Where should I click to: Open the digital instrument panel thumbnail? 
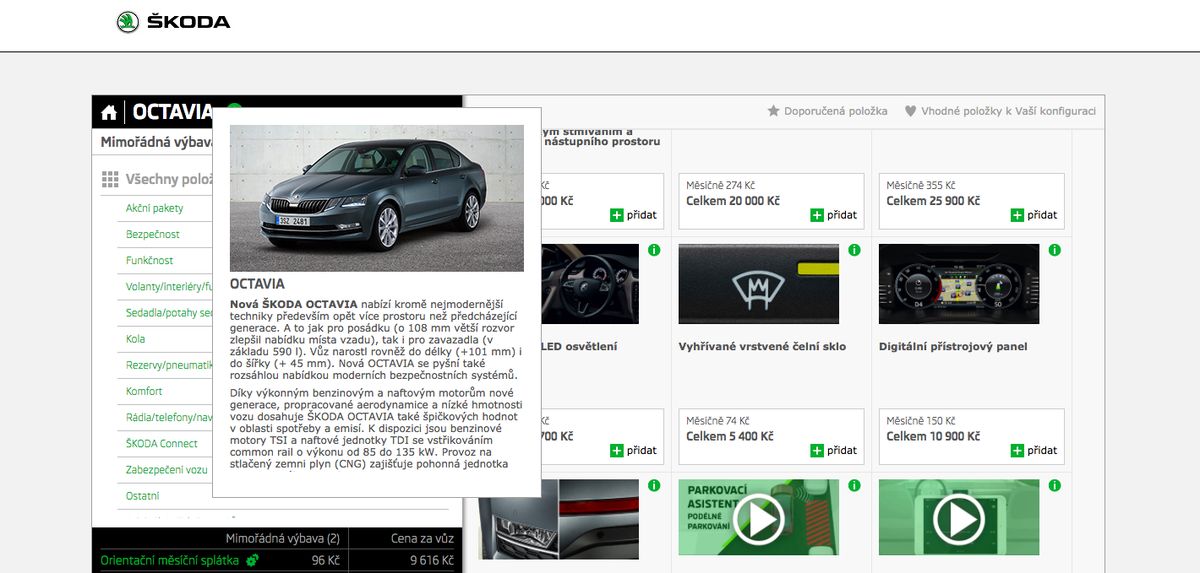958,284
